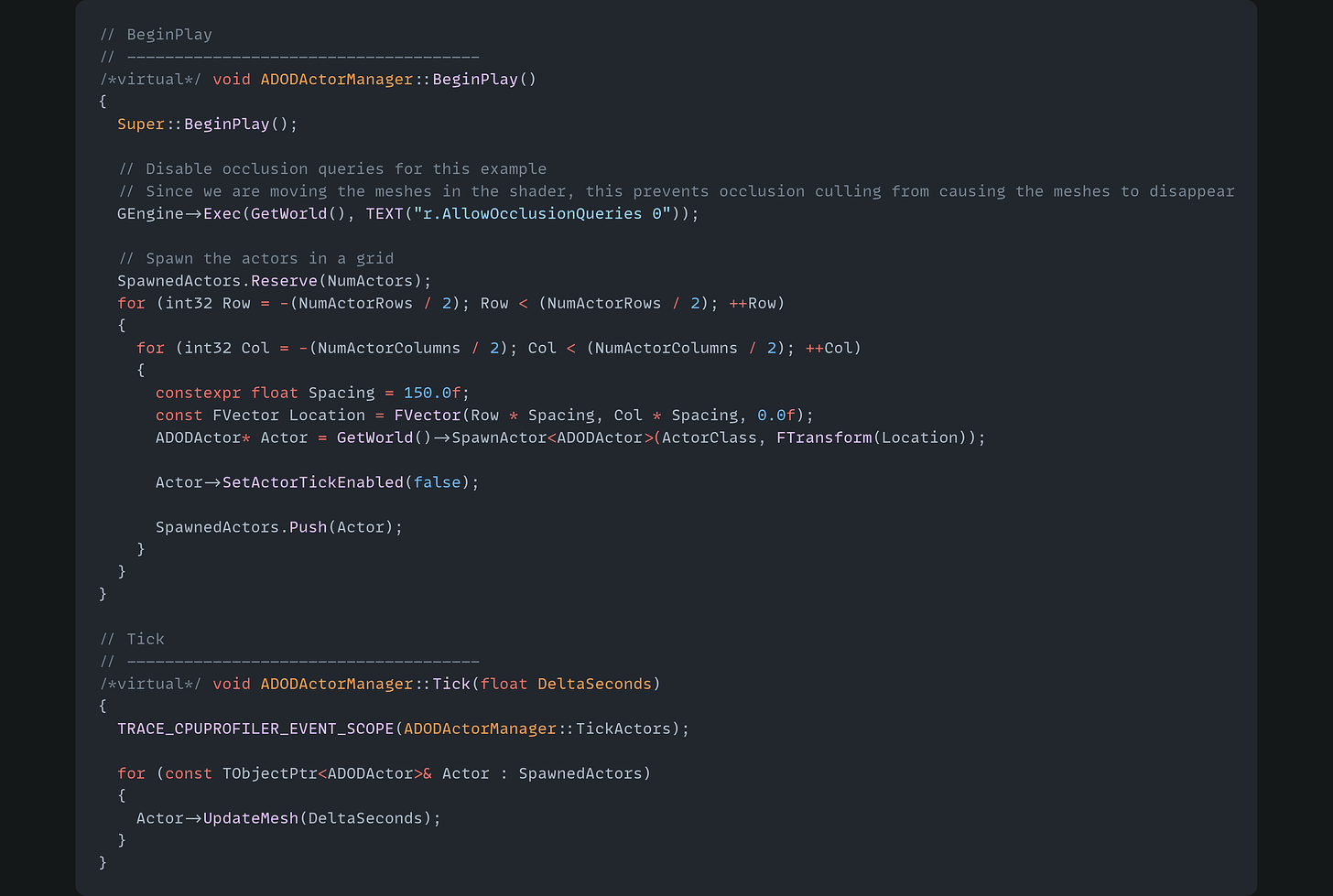Click 'SpawnedActors.Reserve(NumActors);' line
The image size is (1333, 896).
click(274, 281)
